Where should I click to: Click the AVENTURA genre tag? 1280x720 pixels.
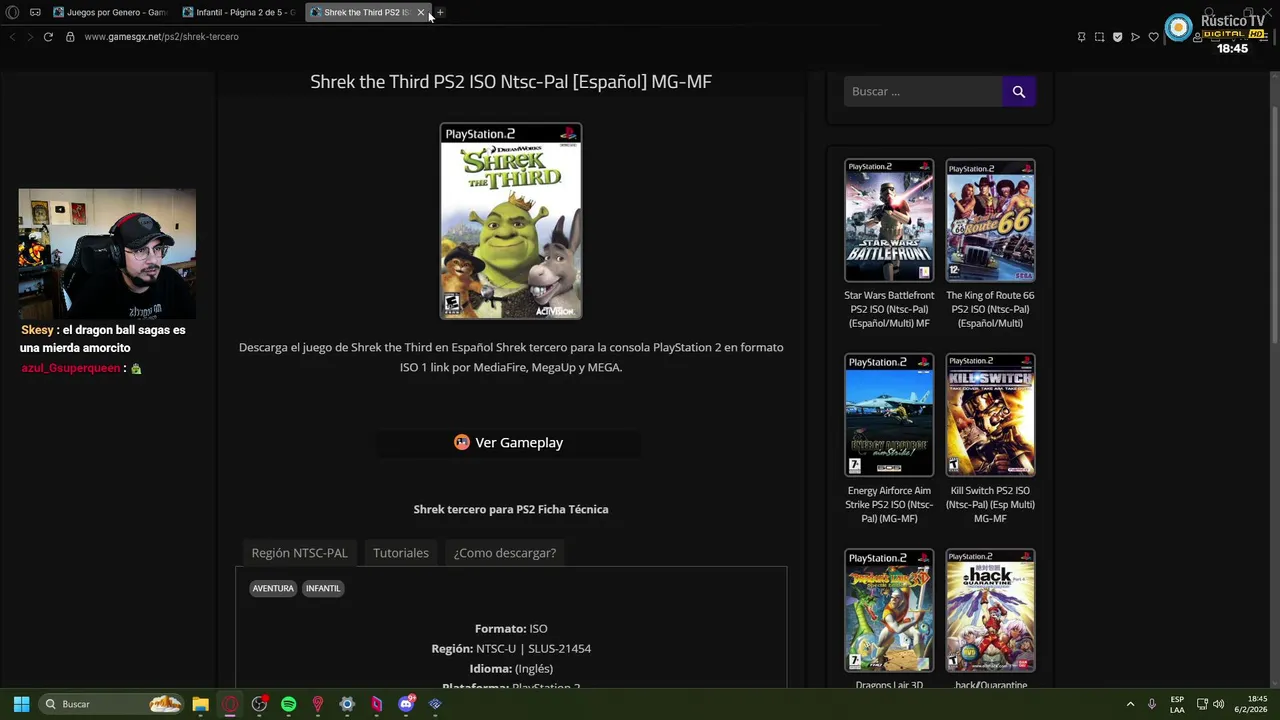coord(273,588)
